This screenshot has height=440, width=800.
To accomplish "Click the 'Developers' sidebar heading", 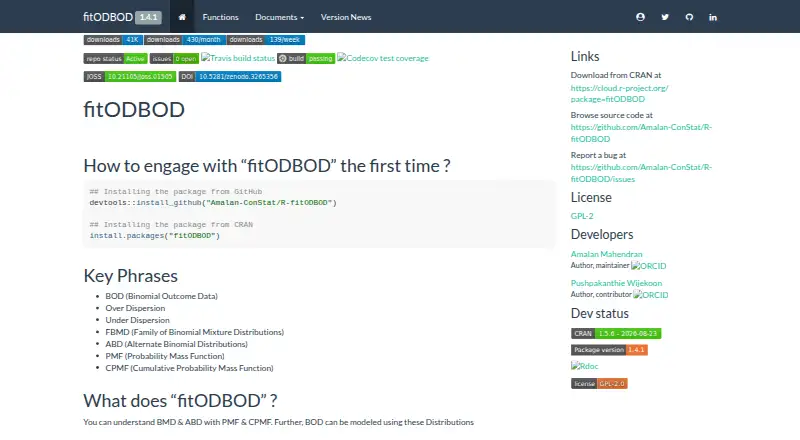I will pyautogui.click(x=602, y=234).
